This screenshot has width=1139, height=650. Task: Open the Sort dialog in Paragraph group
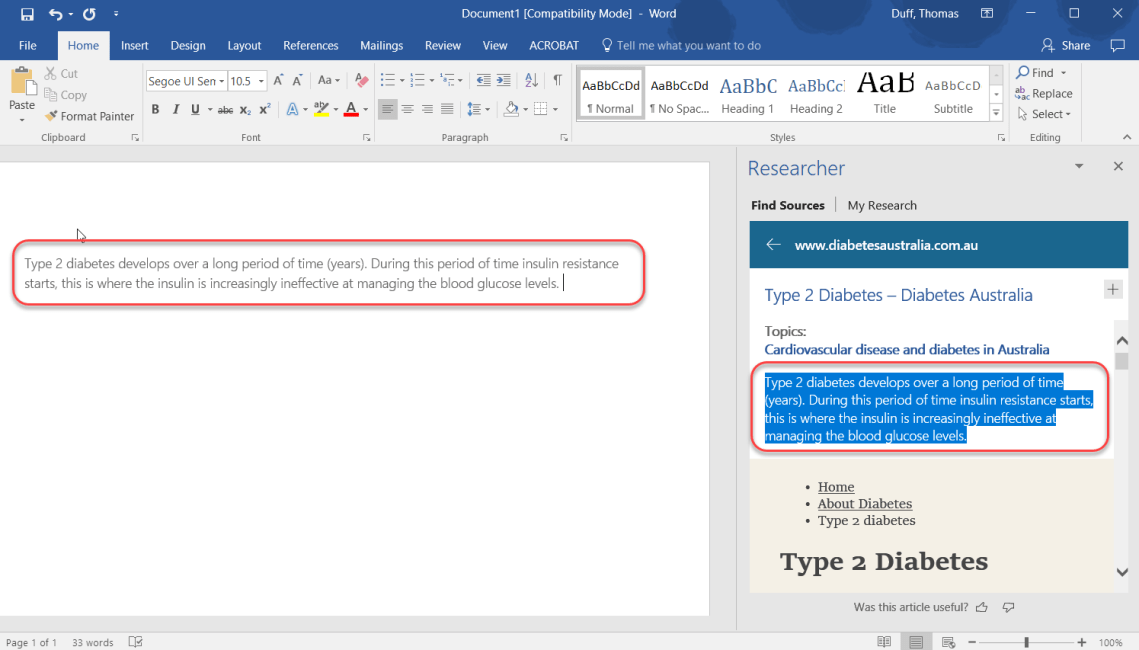(x=531, y=79)
